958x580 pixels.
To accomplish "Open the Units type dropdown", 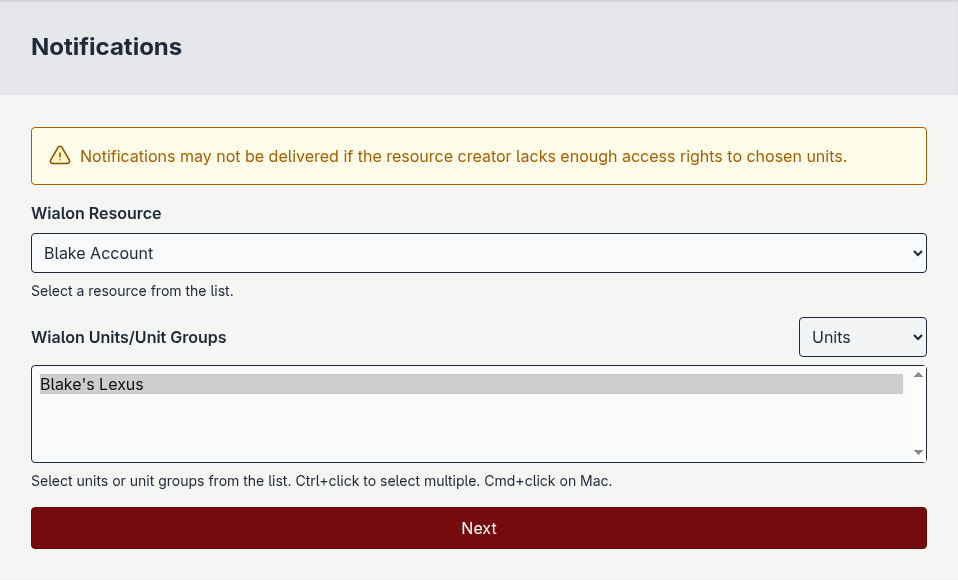I will coord(862,337).
